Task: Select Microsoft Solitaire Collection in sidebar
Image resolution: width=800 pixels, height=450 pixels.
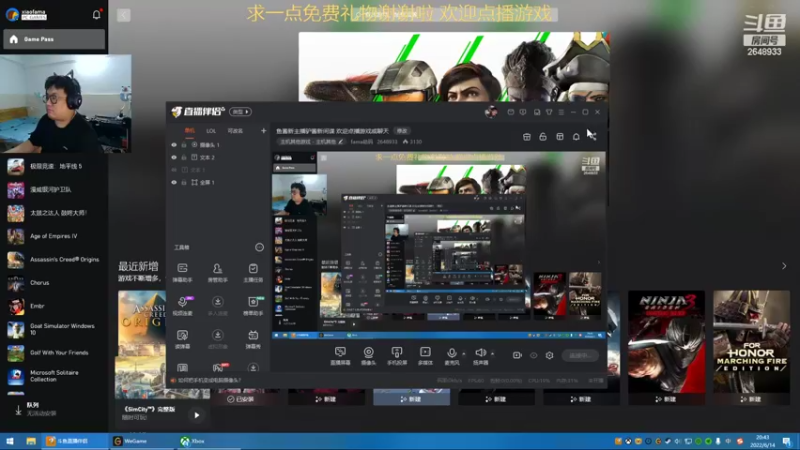Action: pyautogui.click(x=53, y=376)
